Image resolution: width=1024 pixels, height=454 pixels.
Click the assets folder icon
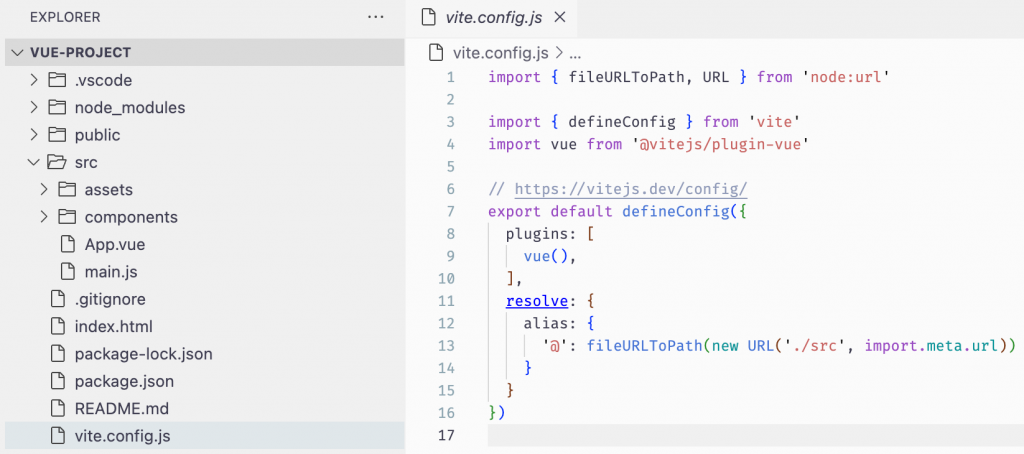pos(68,189)
